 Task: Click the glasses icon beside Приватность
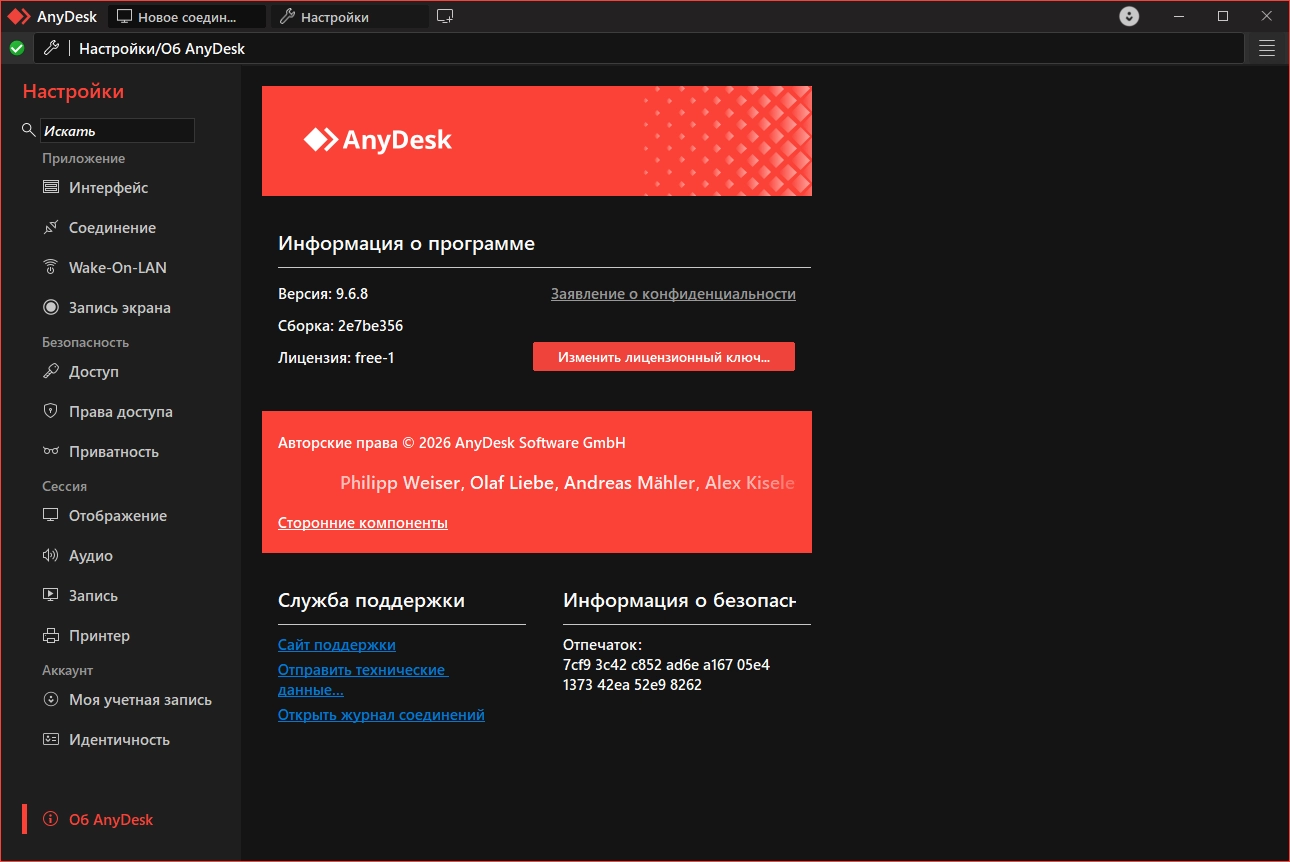coord(51,452)
